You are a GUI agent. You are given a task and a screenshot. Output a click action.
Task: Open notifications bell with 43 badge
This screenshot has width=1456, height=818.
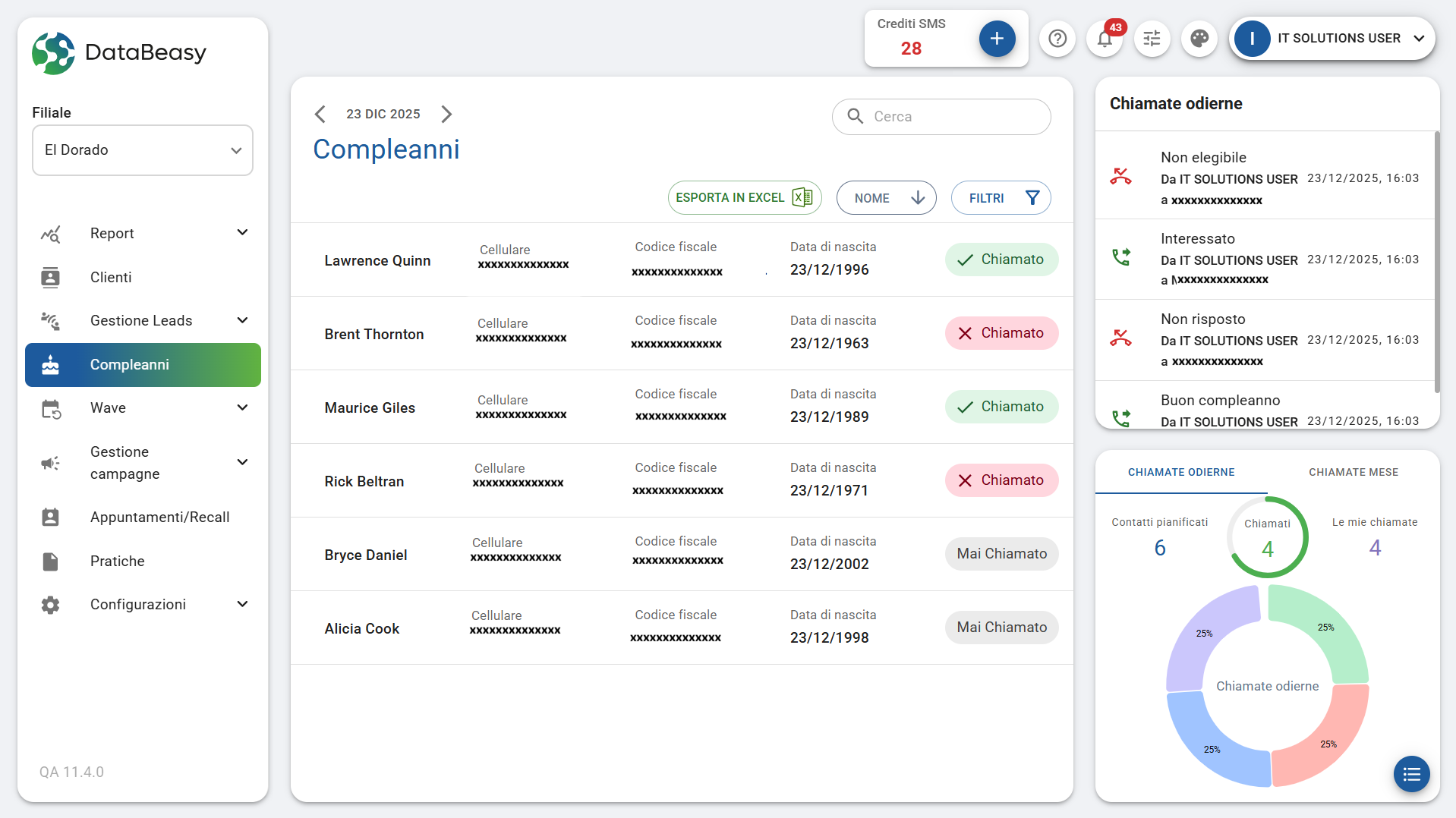(1105, 39)
